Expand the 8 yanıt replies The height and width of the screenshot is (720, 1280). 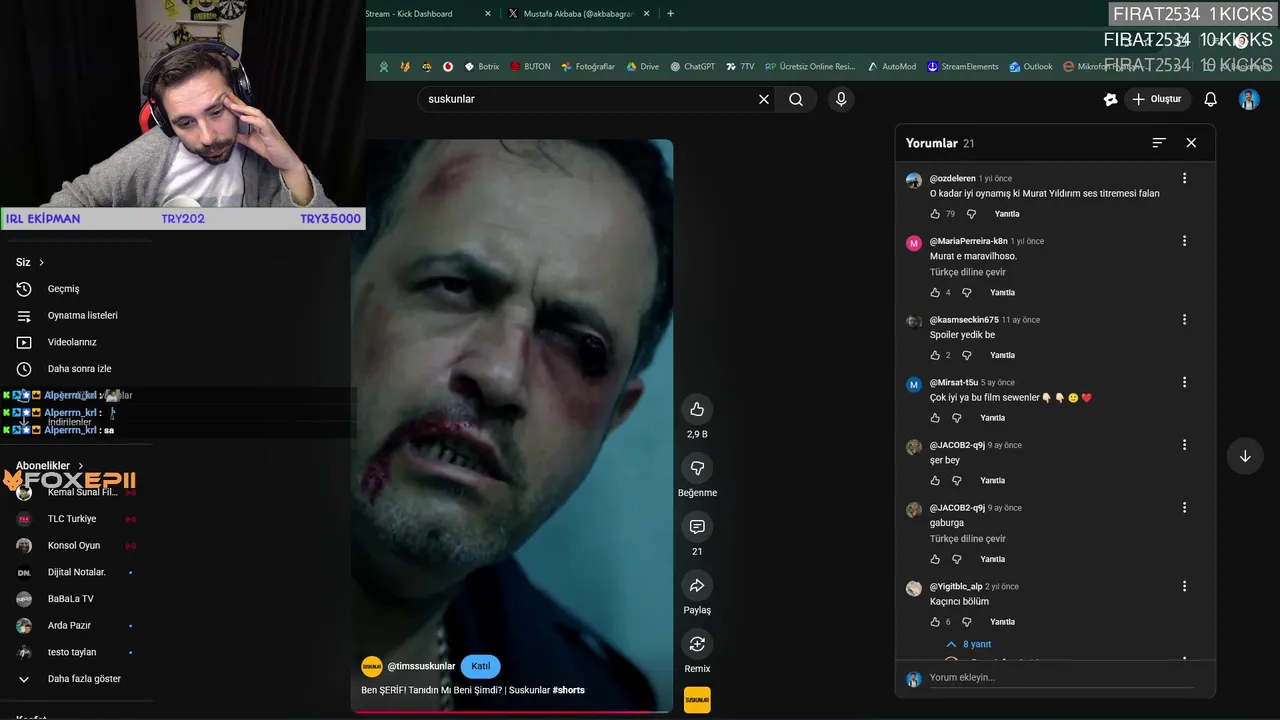pos(968,644)
